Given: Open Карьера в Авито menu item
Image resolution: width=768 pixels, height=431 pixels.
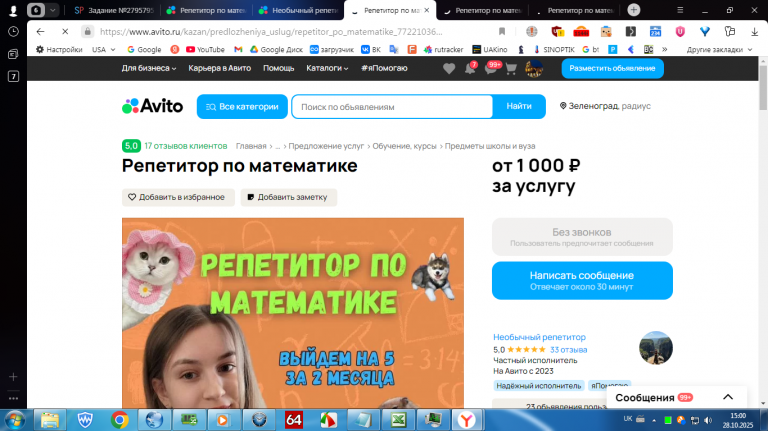Looking at the screenshot, I should (219, 68).
